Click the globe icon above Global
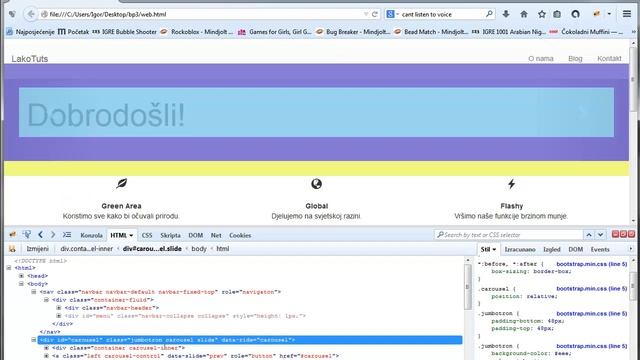640x360 pixels. coord(316,184)
